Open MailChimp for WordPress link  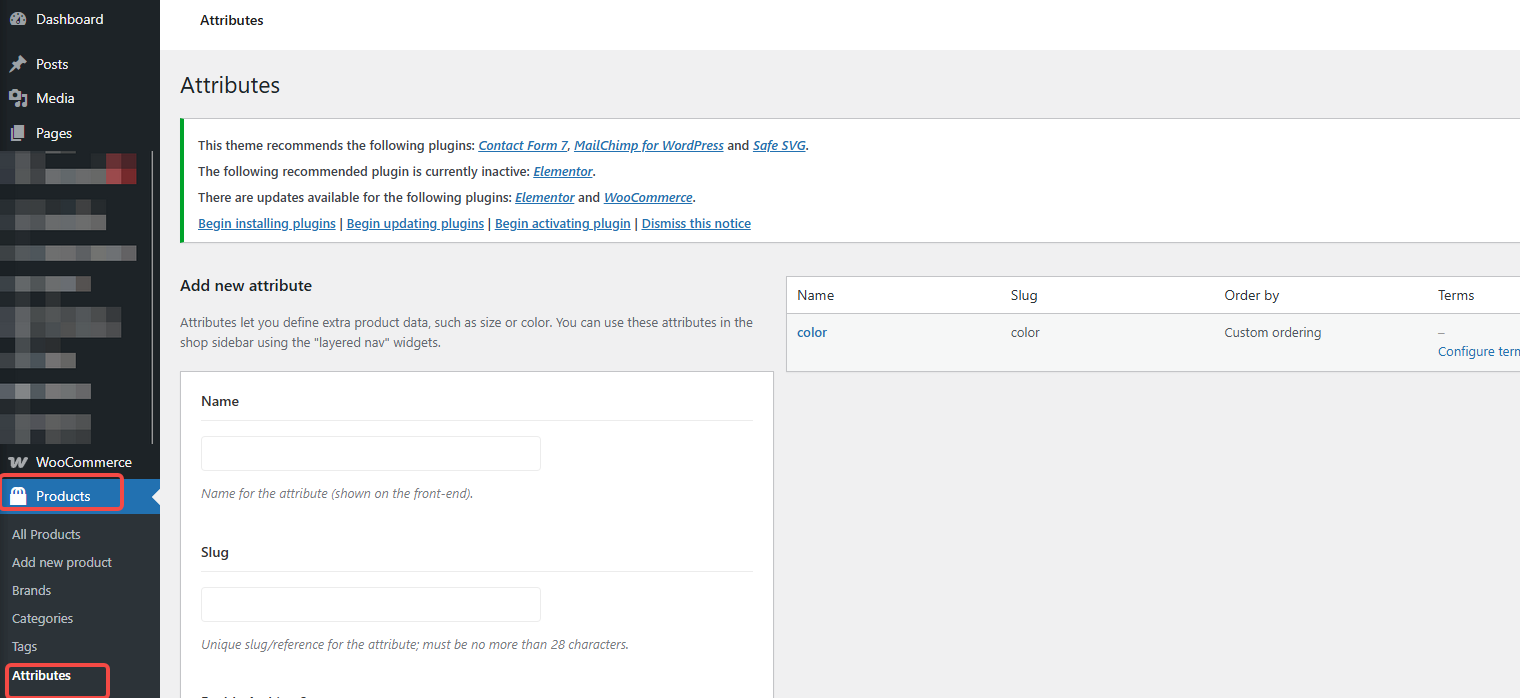coord(648,145)
